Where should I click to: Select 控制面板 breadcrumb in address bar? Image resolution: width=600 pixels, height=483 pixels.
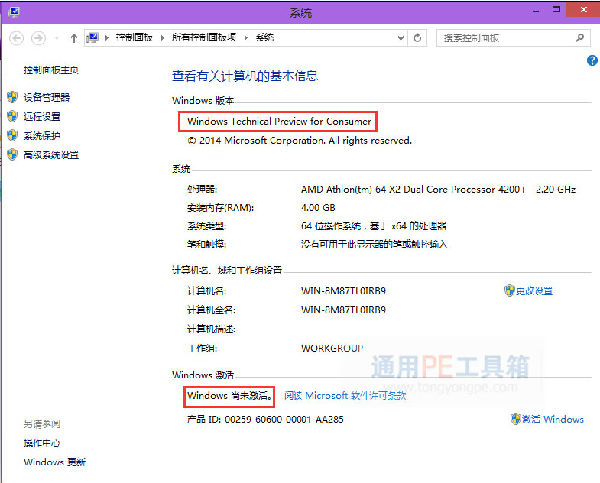[134, 38]
